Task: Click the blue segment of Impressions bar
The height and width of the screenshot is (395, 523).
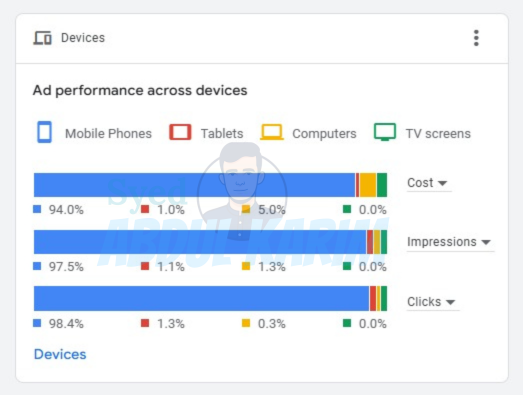Action: (x=200, y=242)
